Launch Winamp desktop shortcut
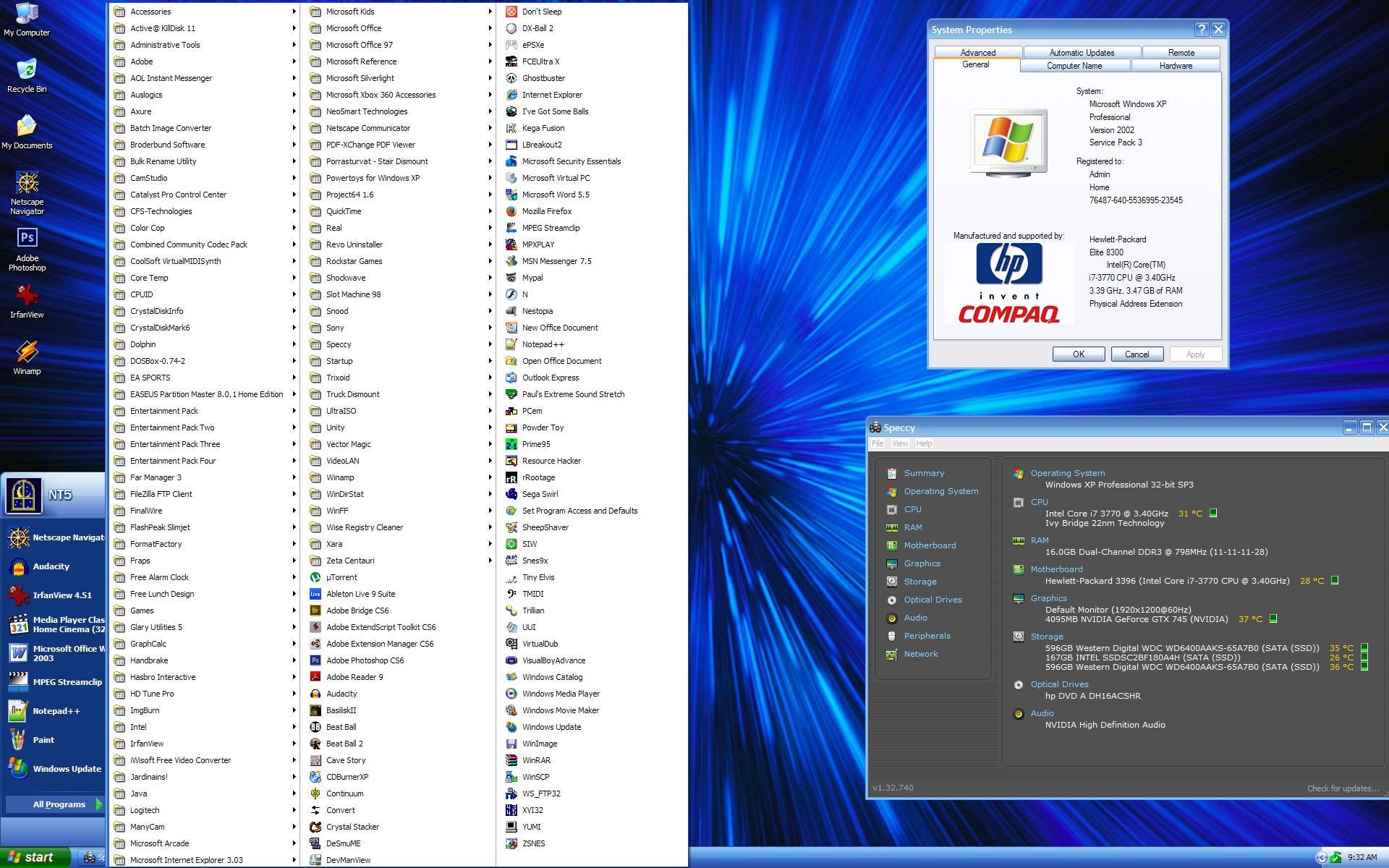This screenshot has height=868, width=1389. [27, 358]
